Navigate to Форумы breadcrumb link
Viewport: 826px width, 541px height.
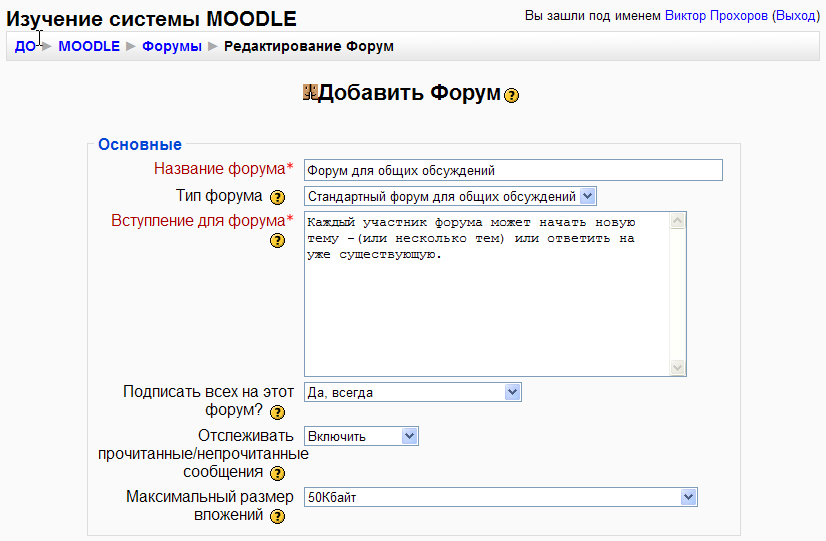(172, 46)
